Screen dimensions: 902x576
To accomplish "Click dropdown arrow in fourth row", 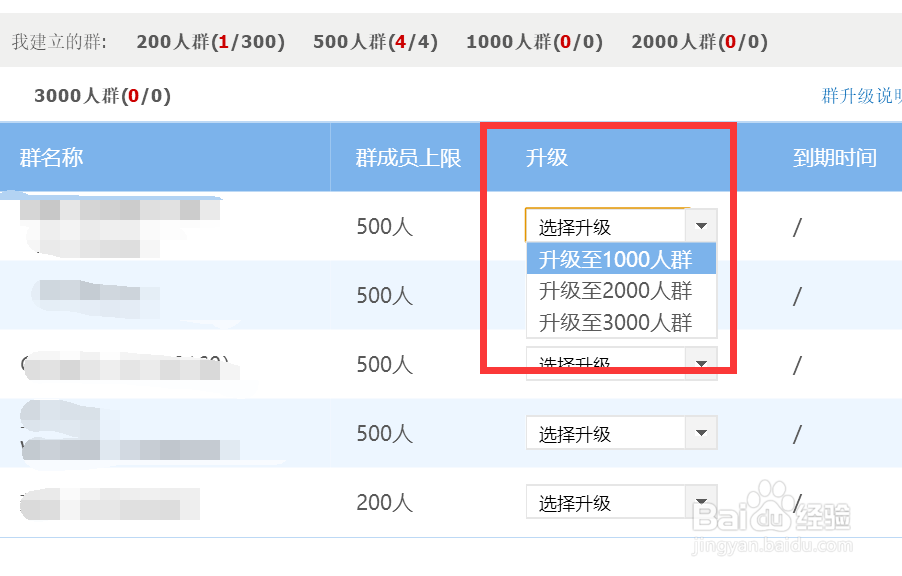I will (x=702, y=434).
